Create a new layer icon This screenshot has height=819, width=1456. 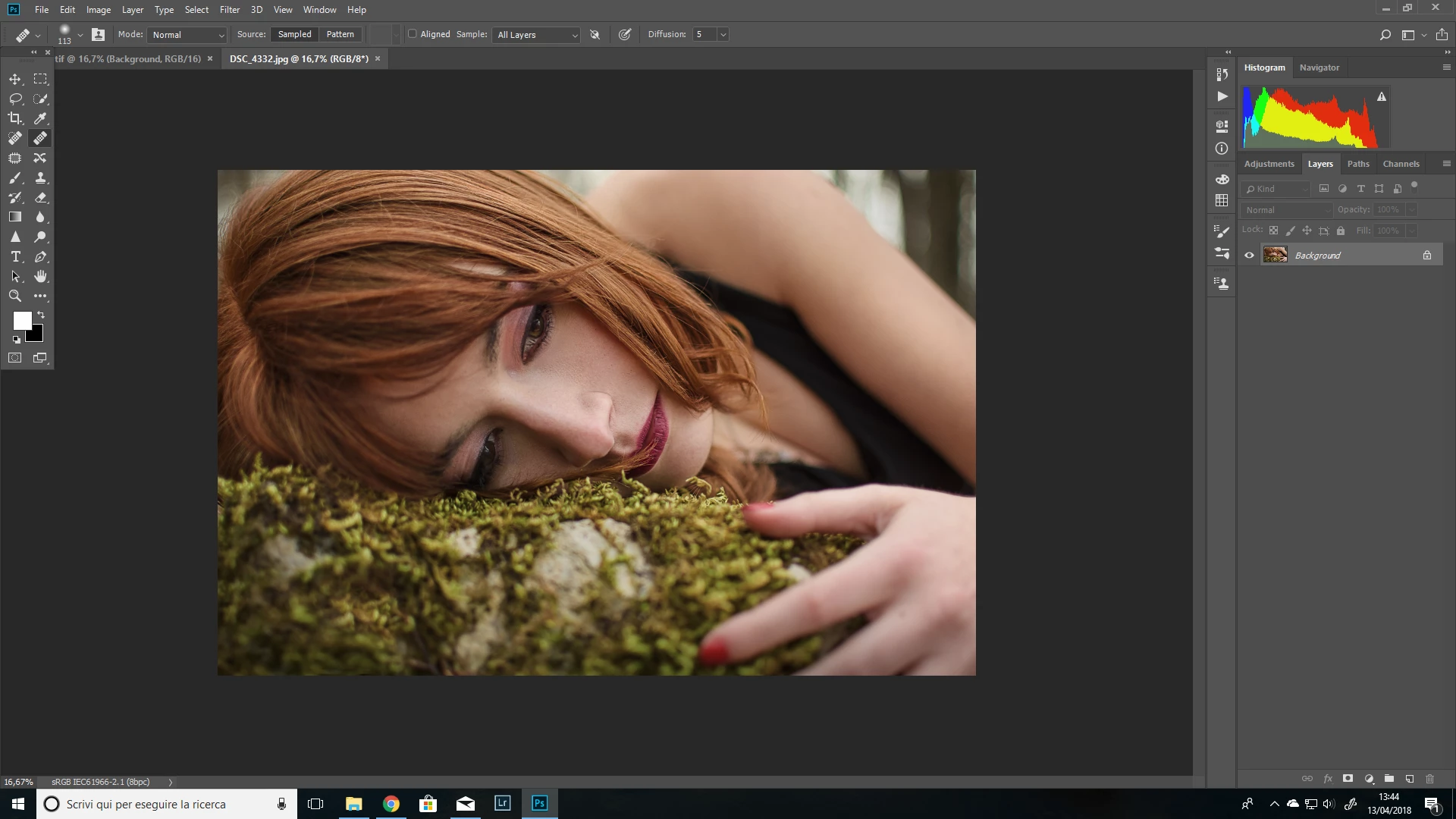tap(1409, 779)
